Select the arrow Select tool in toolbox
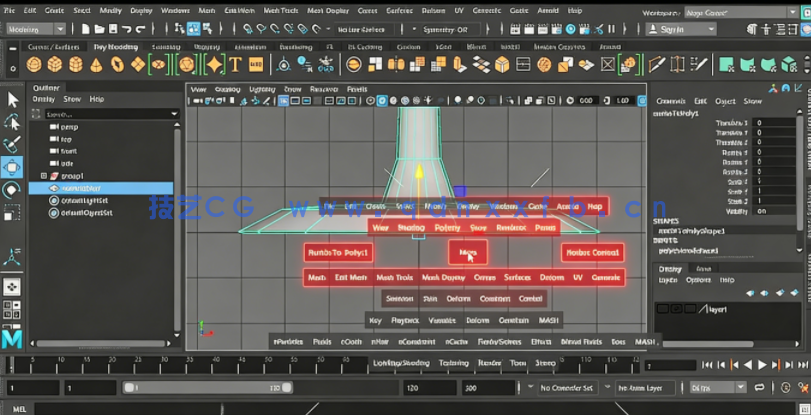The width and height of the screenshot is (811, 415). [x=12, y=99]
